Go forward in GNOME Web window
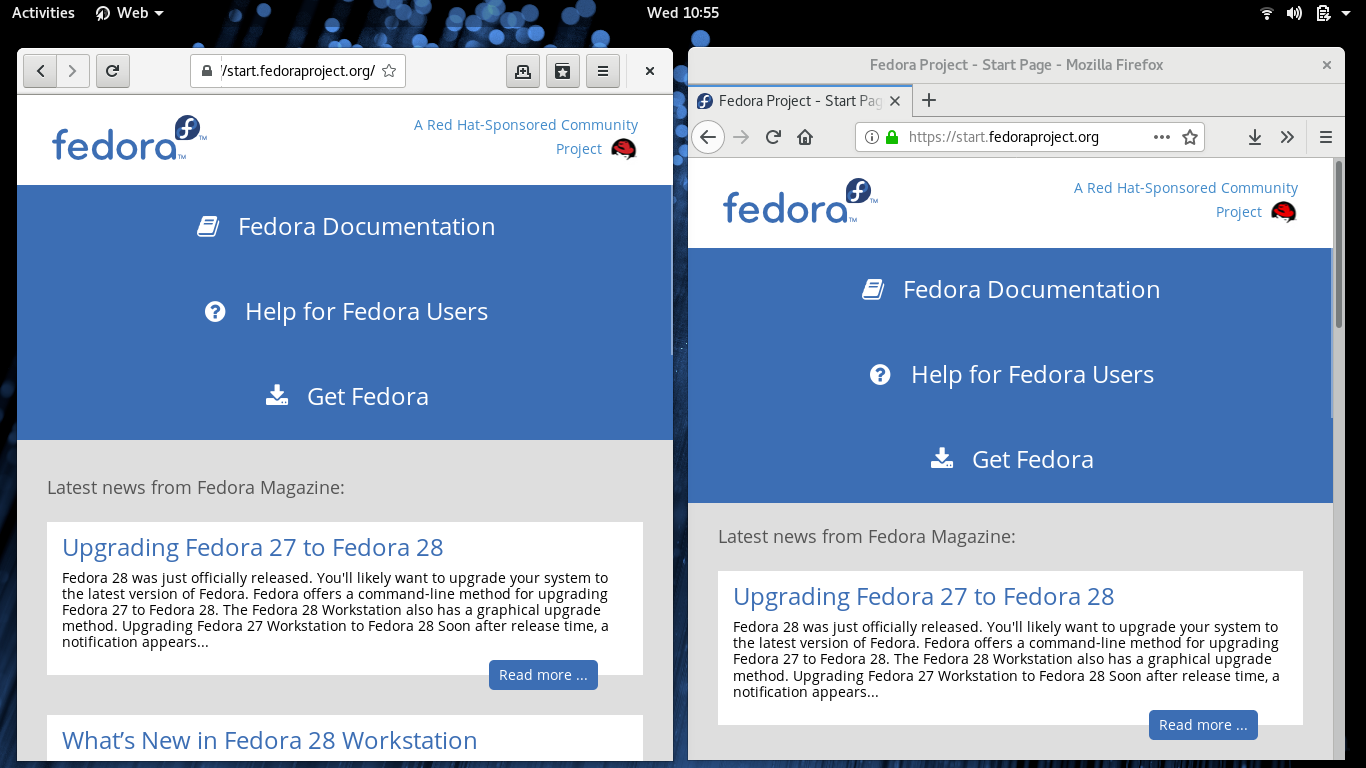The width and height of the screenshot is (1366, 768). pos(72,71)
